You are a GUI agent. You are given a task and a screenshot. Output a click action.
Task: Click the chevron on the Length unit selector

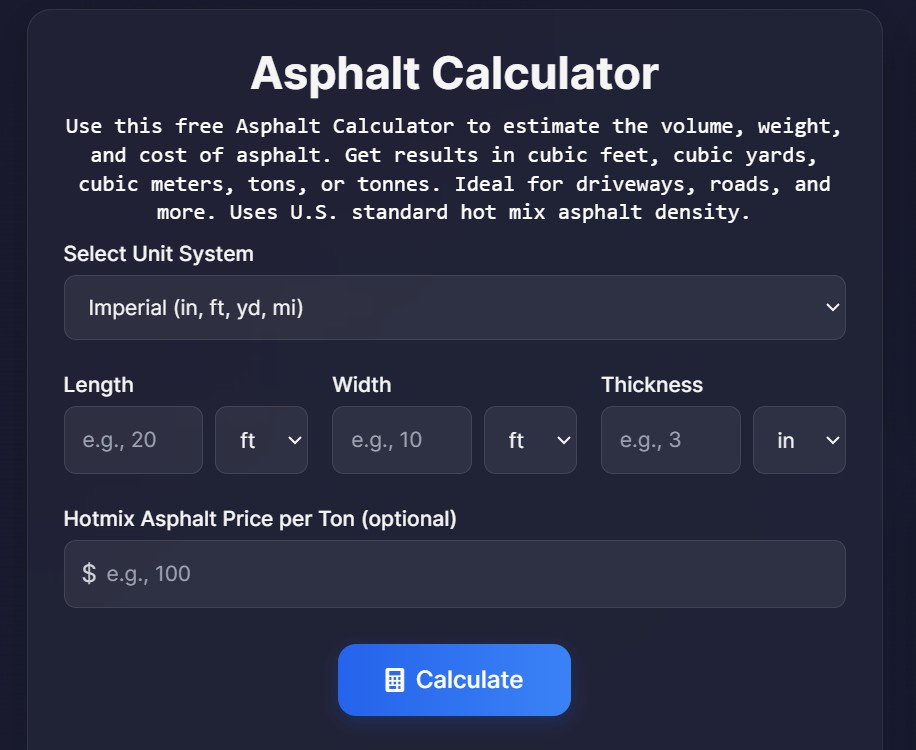(x=293, y=440)
